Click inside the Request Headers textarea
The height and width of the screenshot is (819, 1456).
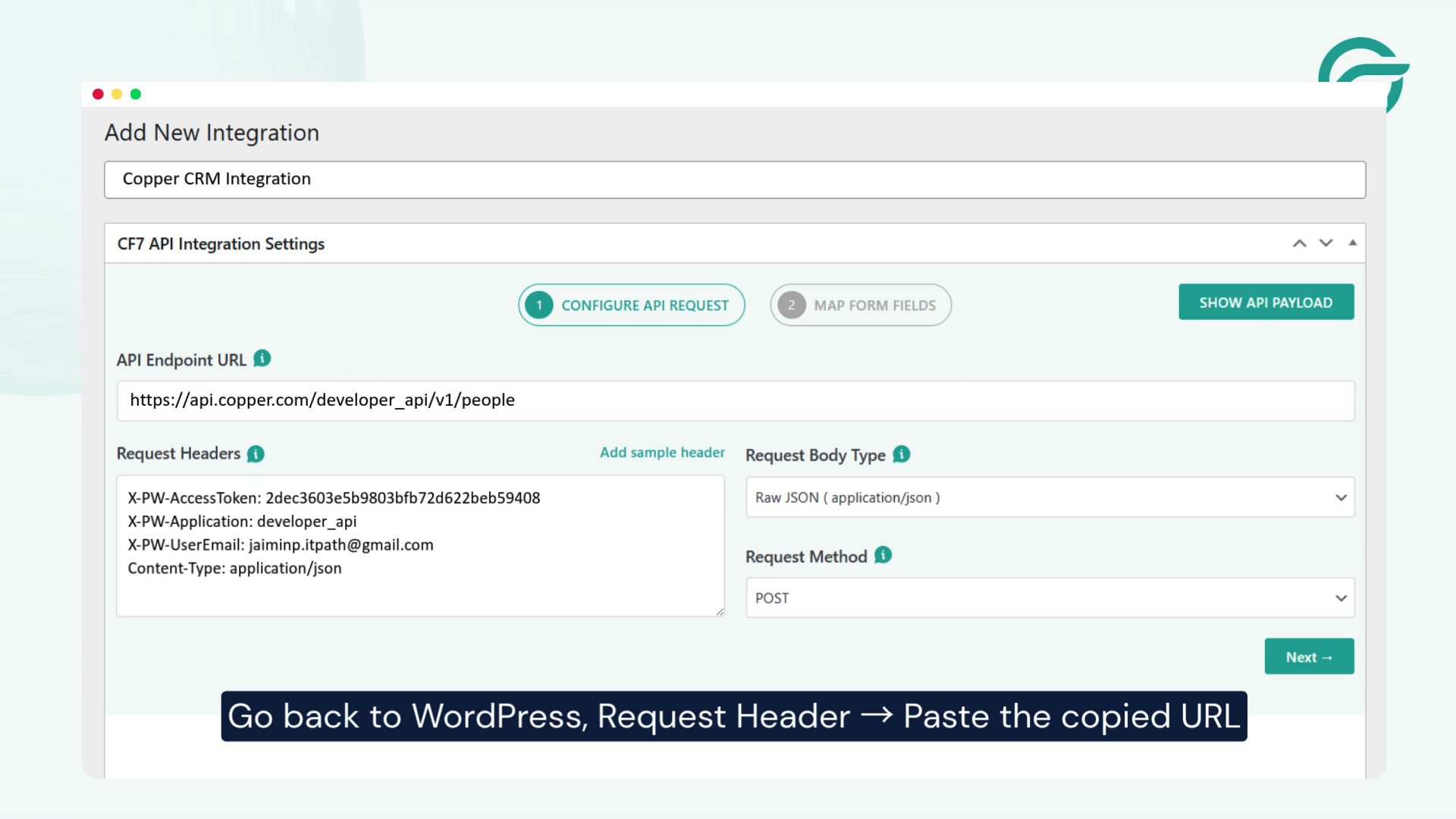420,546
